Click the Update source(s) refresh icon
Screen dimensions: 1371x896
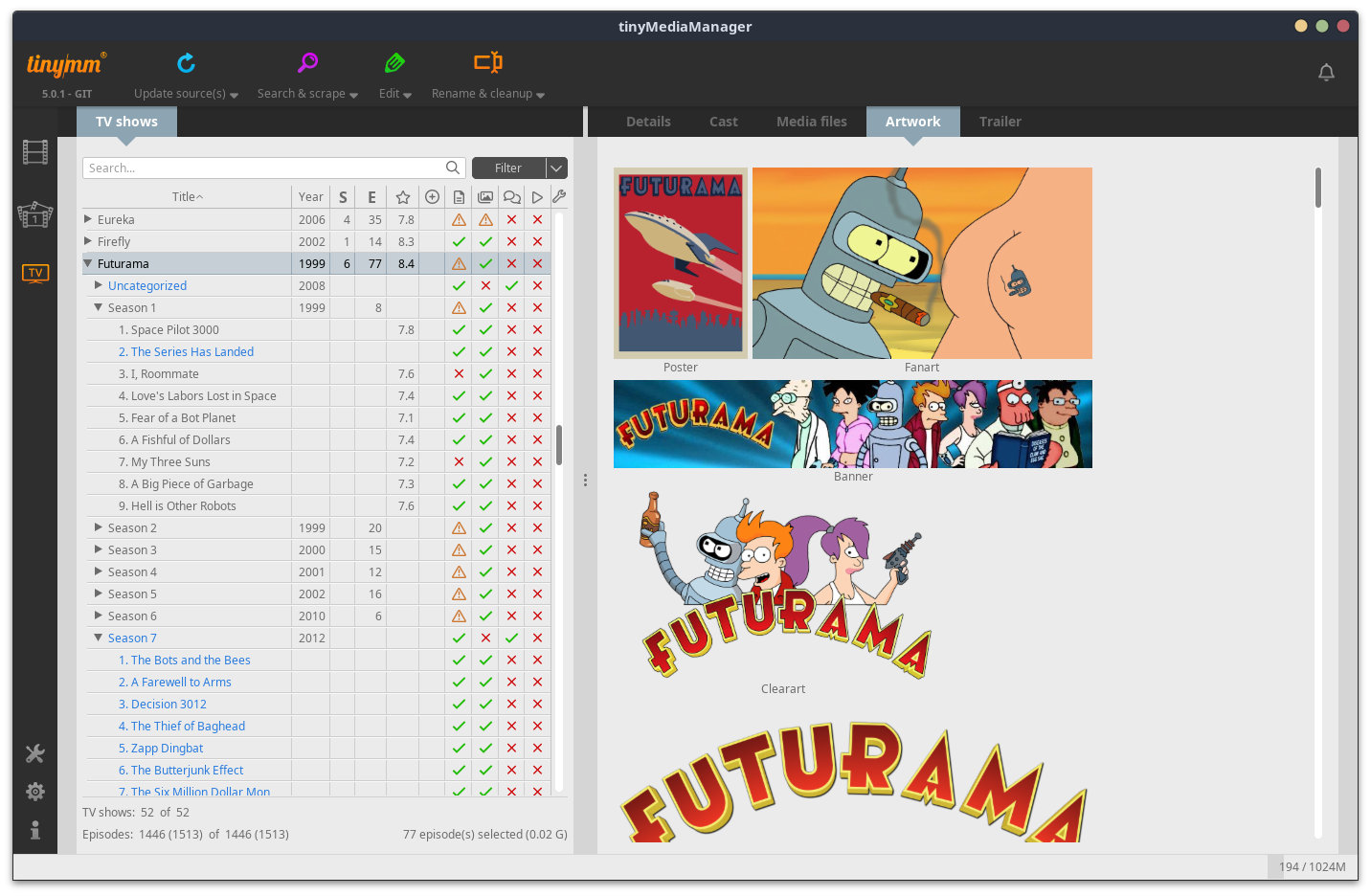[186, 63]
